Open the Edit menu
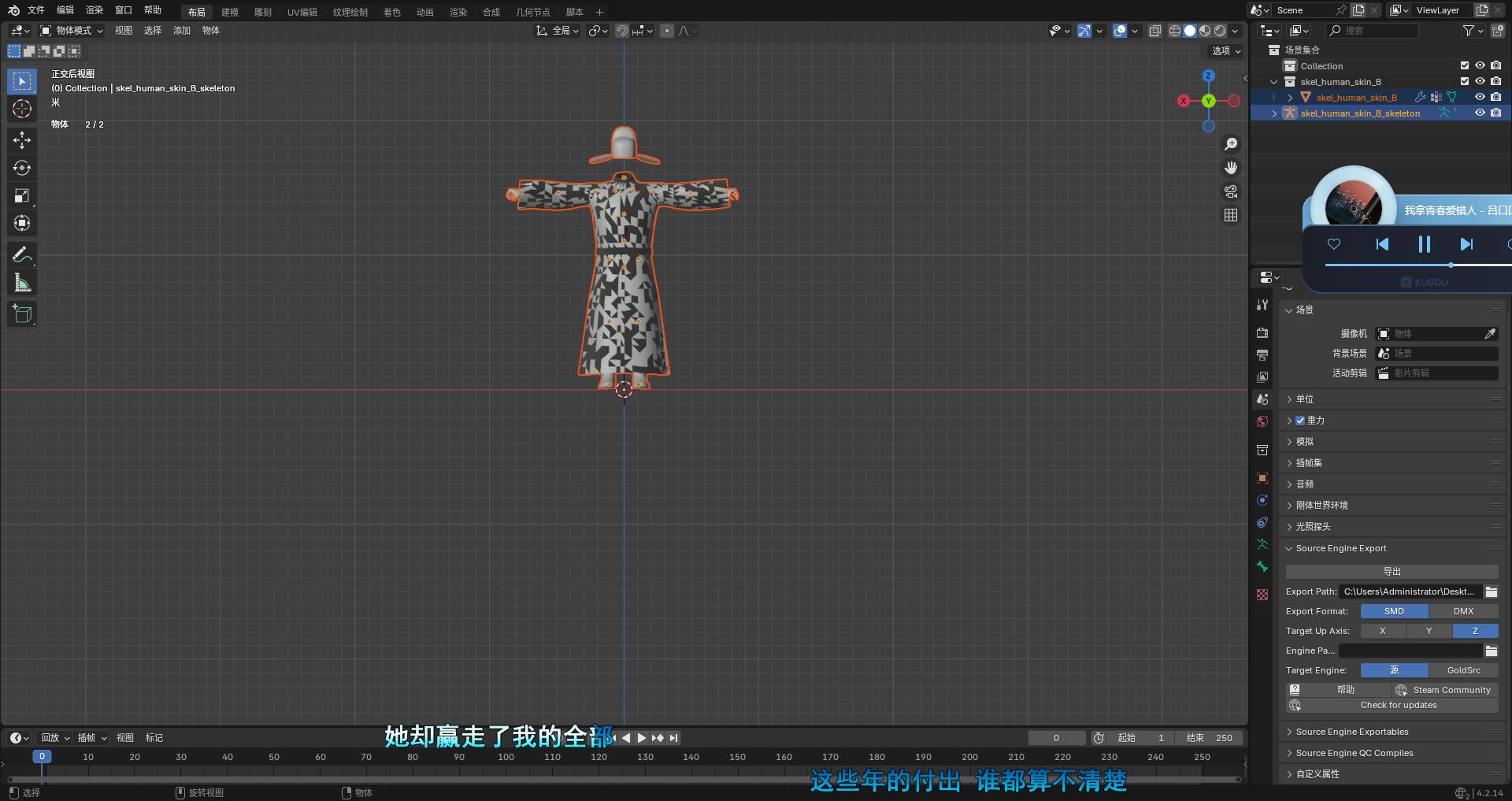 pyautogui.click(x=65, y=10)
